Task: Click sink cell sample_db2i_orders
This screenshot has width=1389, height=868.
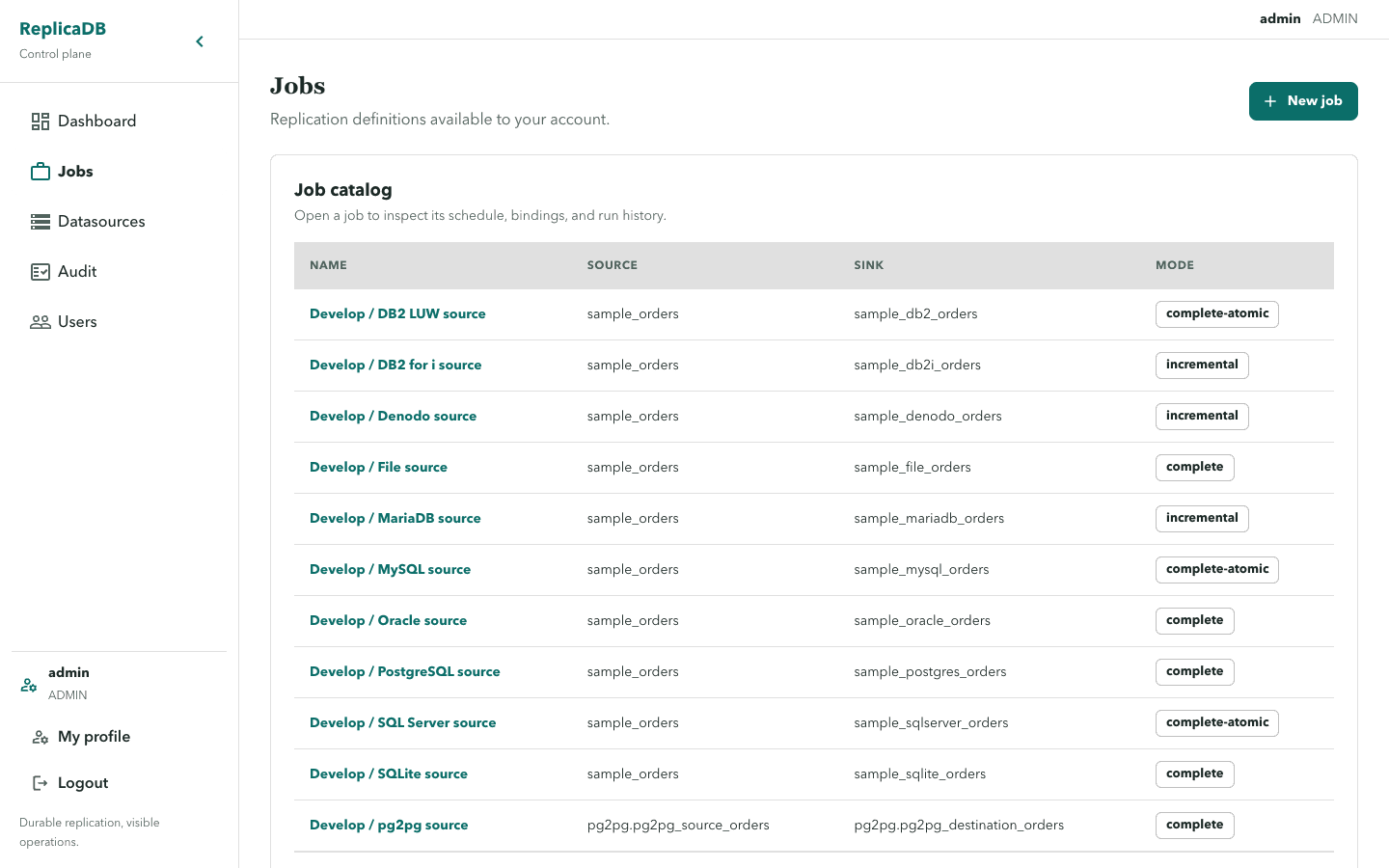Action: click(917, 366)
